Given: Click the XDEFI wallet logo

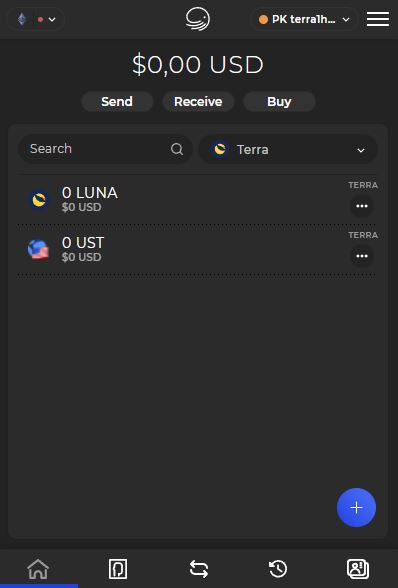Looking at the screenshot, I should click(198, 19).
